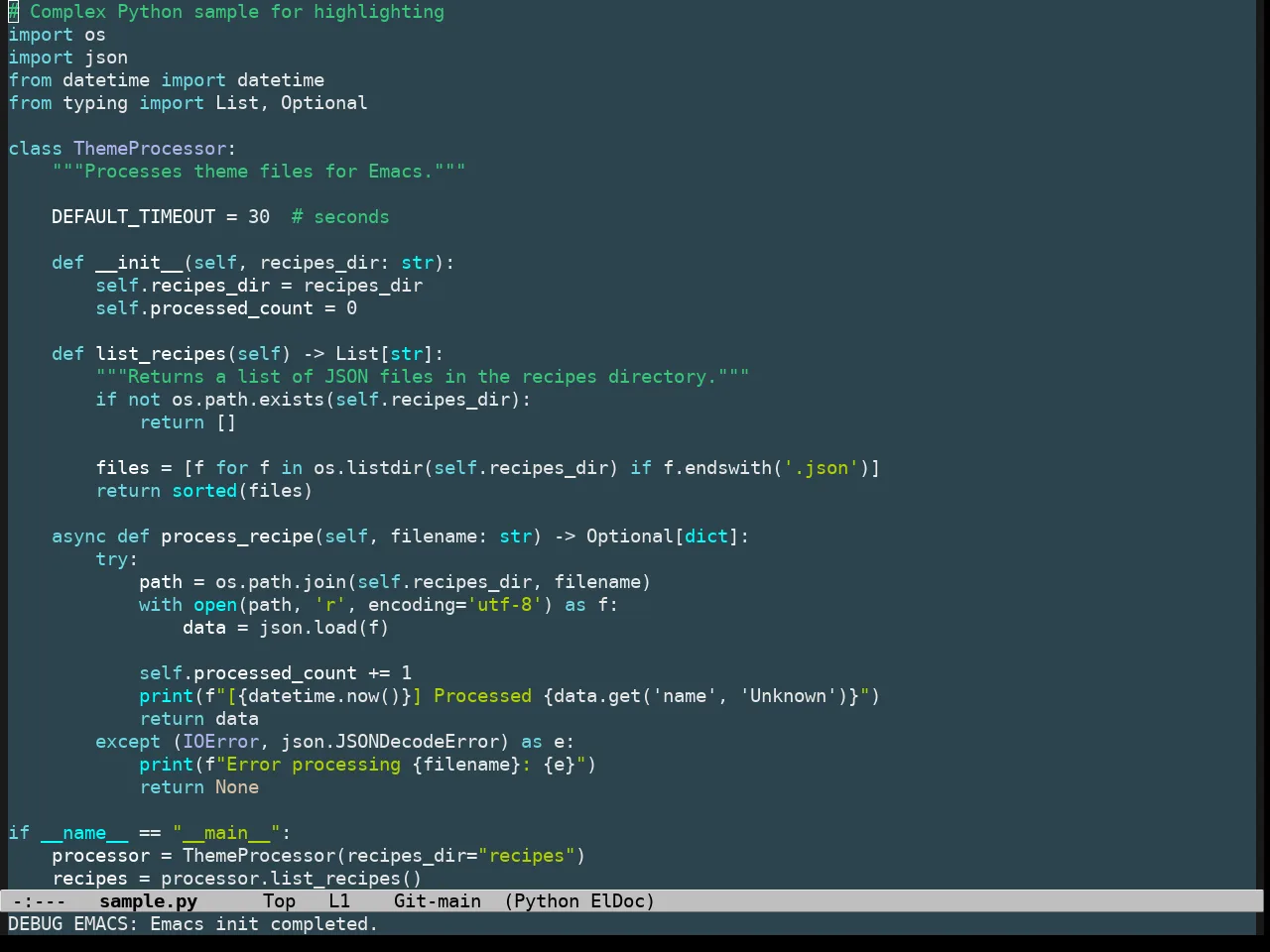This screenshot has height=952, width=1270.
Task: Click the list_recipes function name in its def
Action: click(x=161, y=354)
